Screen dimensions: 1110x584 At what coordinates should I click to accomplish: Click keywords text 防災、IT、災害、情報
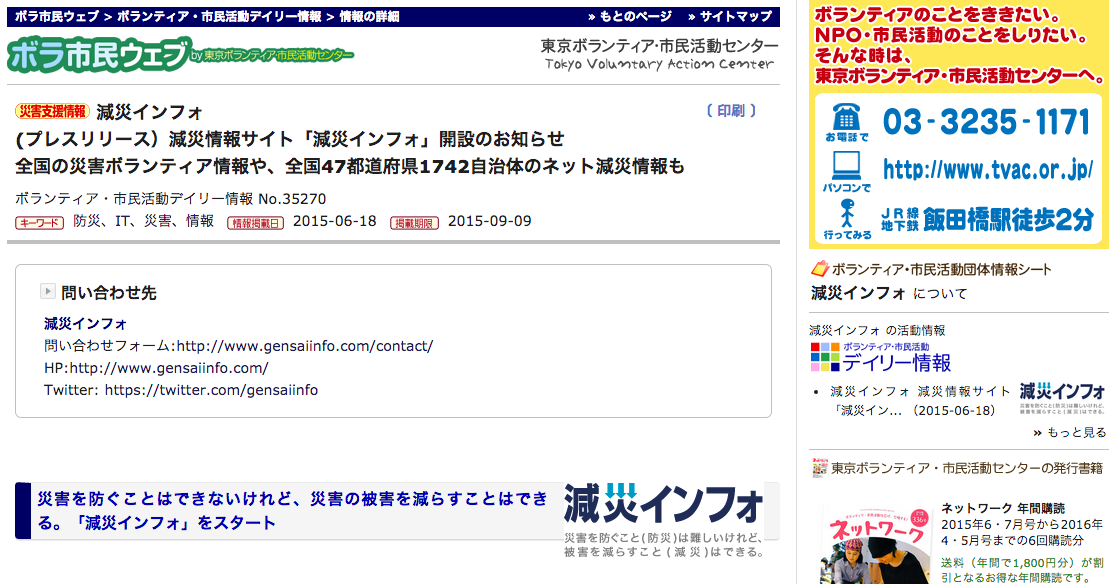tap(144, 222)
